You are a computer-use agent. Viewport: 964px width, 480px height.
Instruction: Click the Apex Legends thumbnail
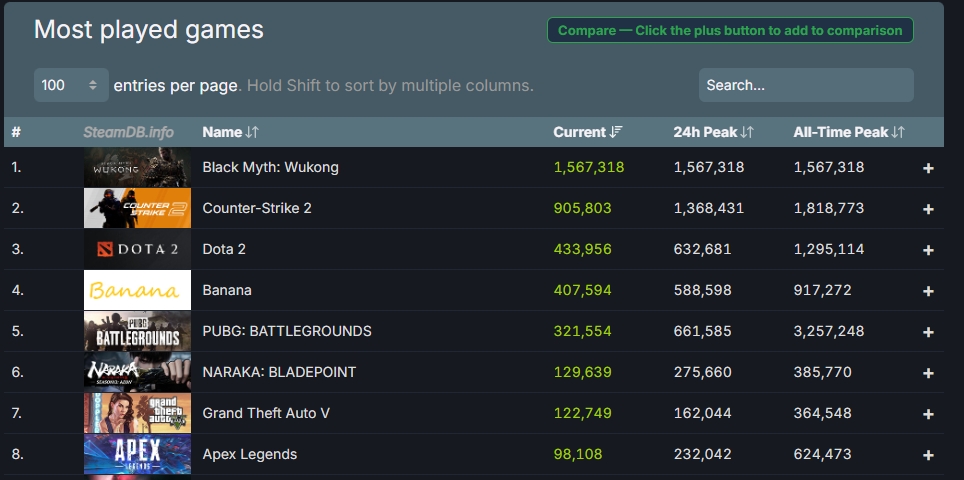click(x=137, y=454)
